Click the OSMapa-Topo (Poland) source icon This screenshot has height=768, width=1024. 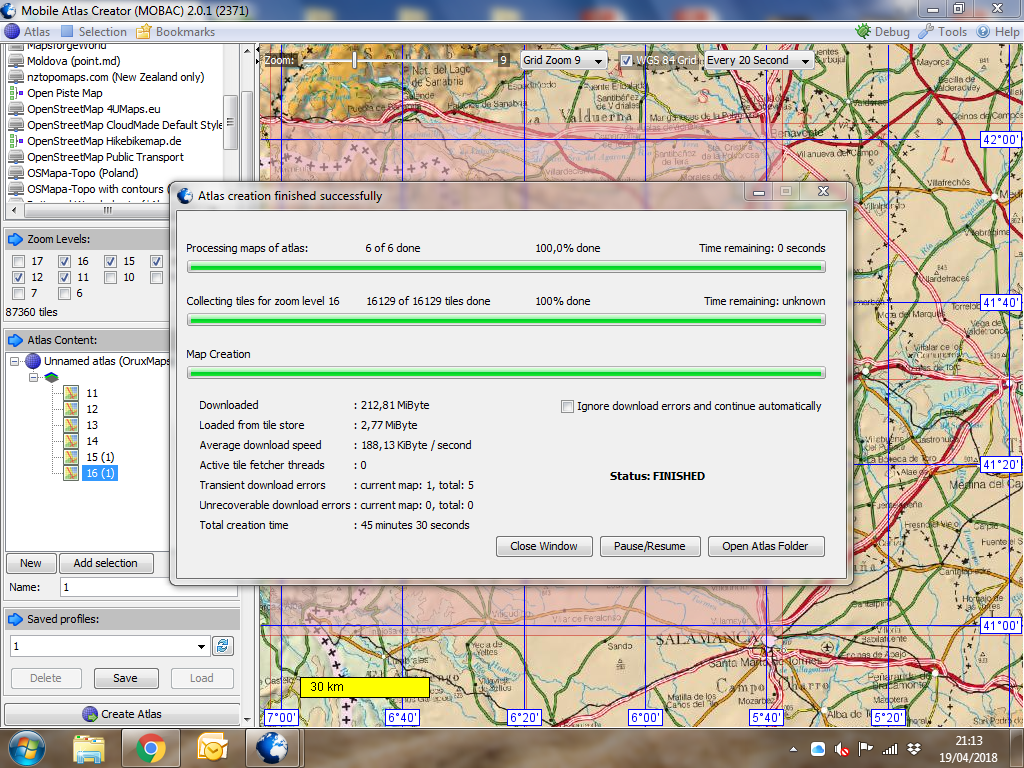16,173
